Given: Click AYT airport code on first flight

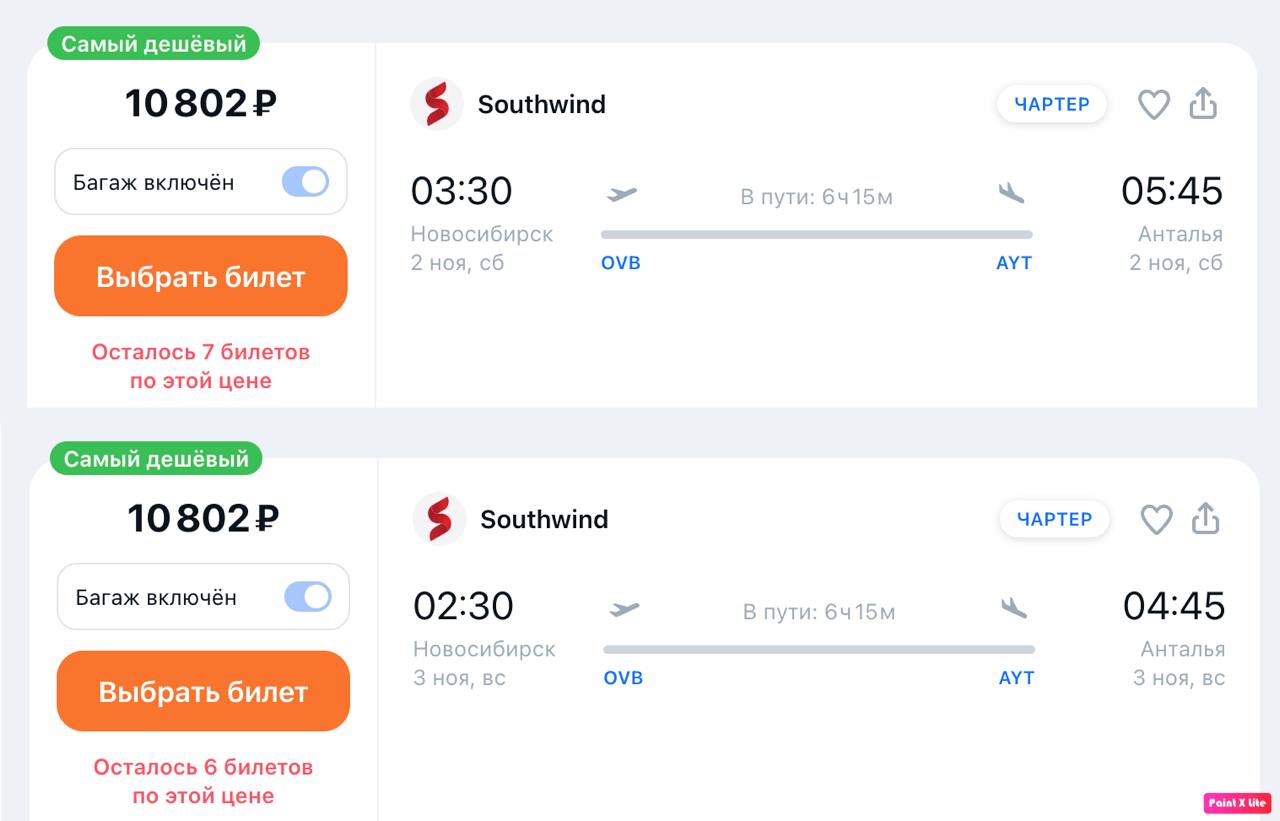Looking at the screenshot, I should click(x=1013, y=263).
